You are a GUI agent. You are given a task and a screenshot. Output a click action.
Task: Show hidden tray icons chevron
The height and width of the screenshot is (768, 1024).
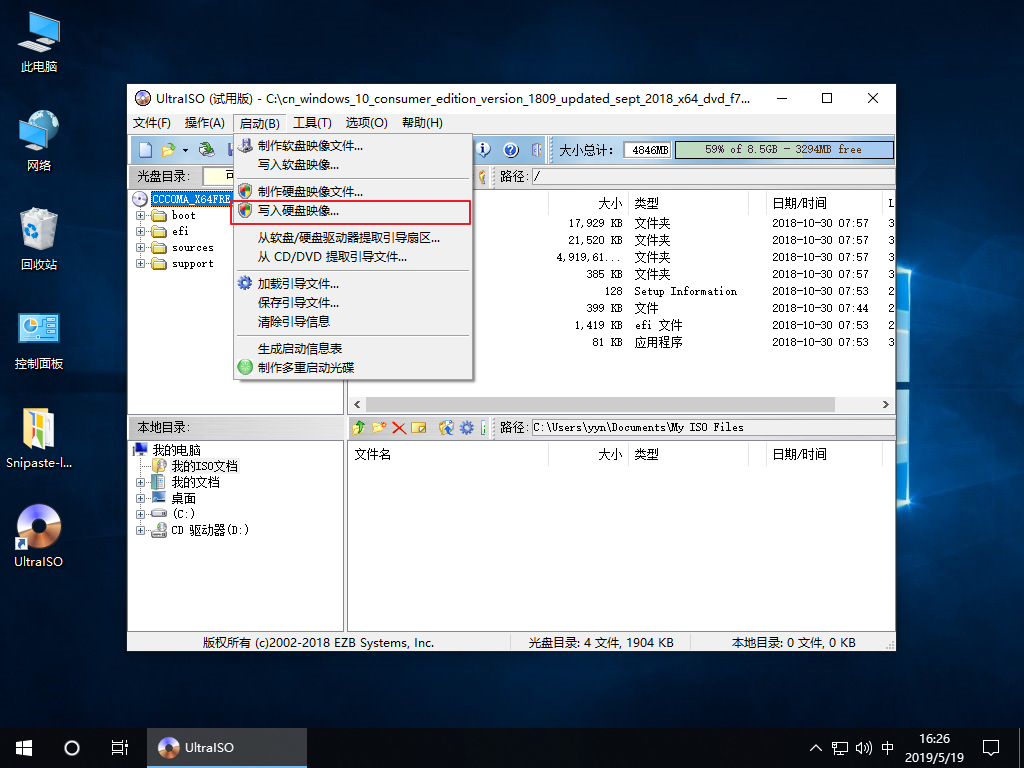pos(816,748)
